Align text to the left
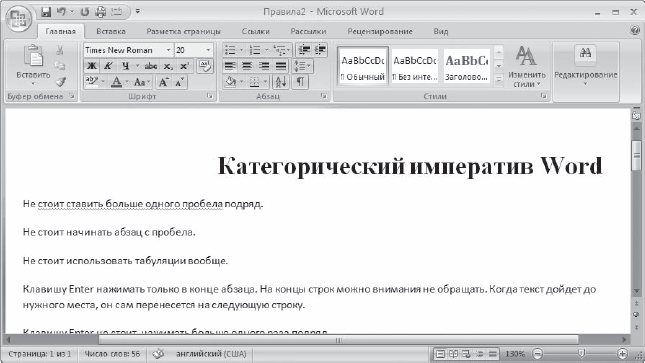The height and width of the screenshot is (363, 645). pyautogui.click(x=230, y=66)
